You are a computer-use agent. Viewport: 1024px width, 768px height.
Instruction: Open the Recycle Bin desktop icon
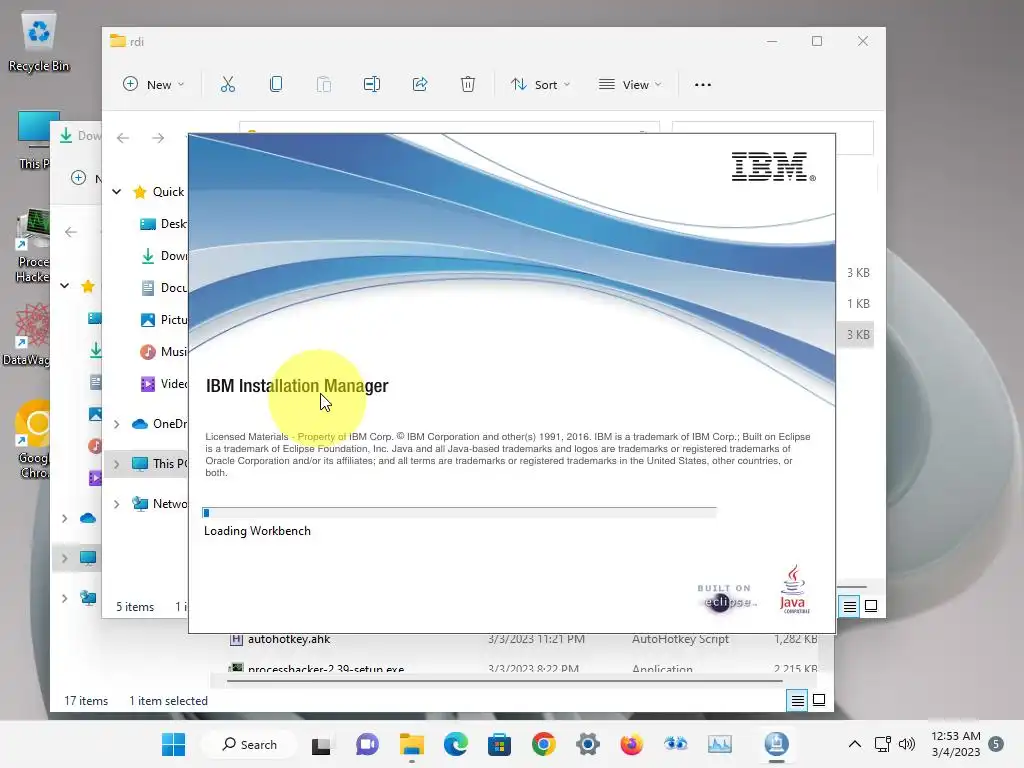pyautogui.click(x=39, y=43)
